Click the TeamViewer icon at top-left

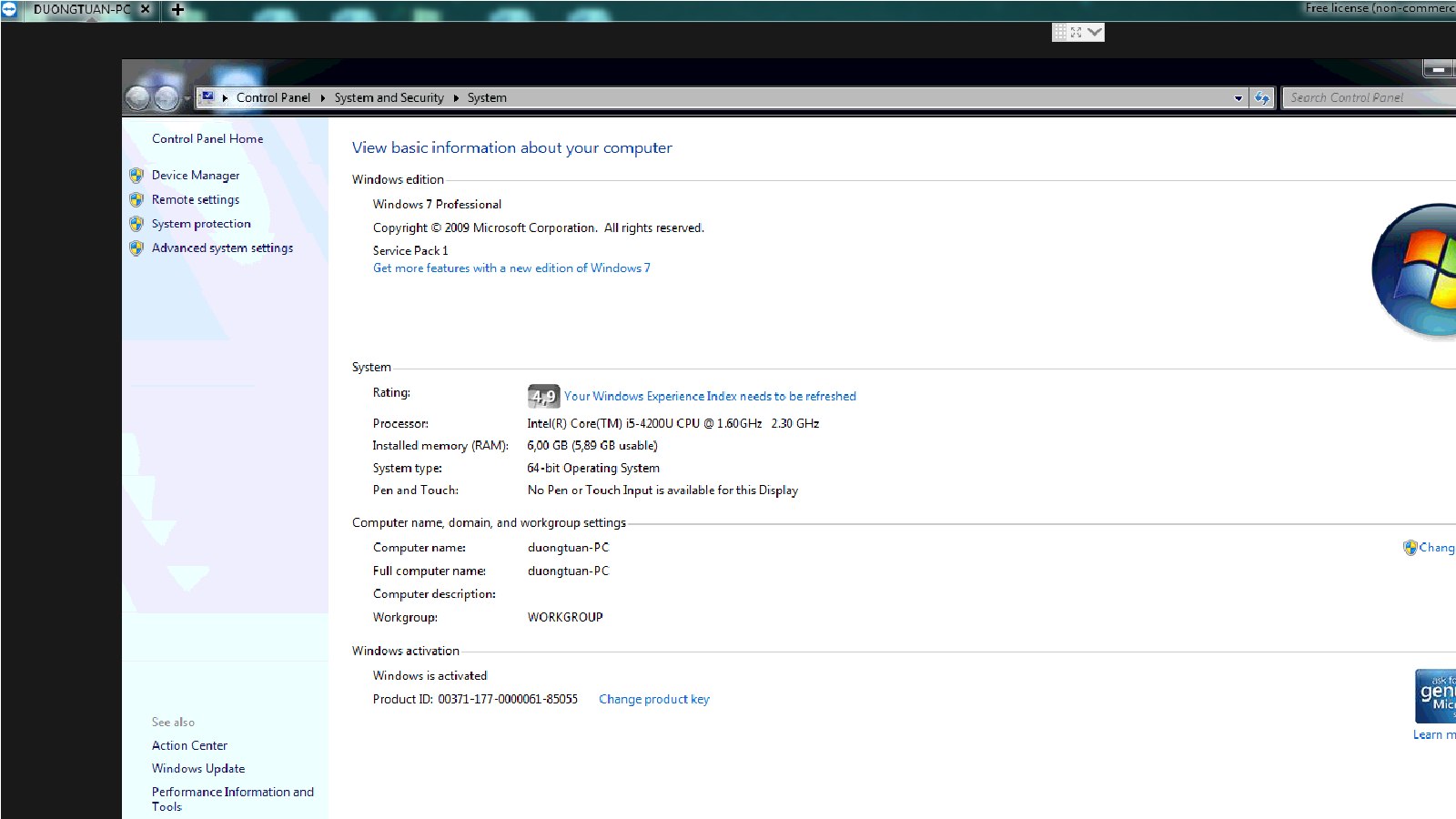[x=9, y=9]
